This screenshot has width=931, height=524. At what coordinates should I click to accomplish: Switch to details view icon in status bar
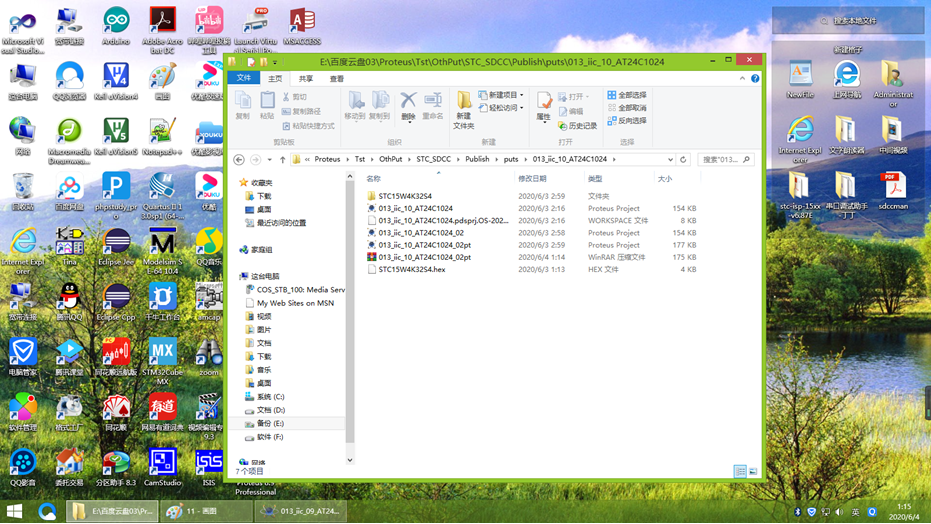pos(740,471)
